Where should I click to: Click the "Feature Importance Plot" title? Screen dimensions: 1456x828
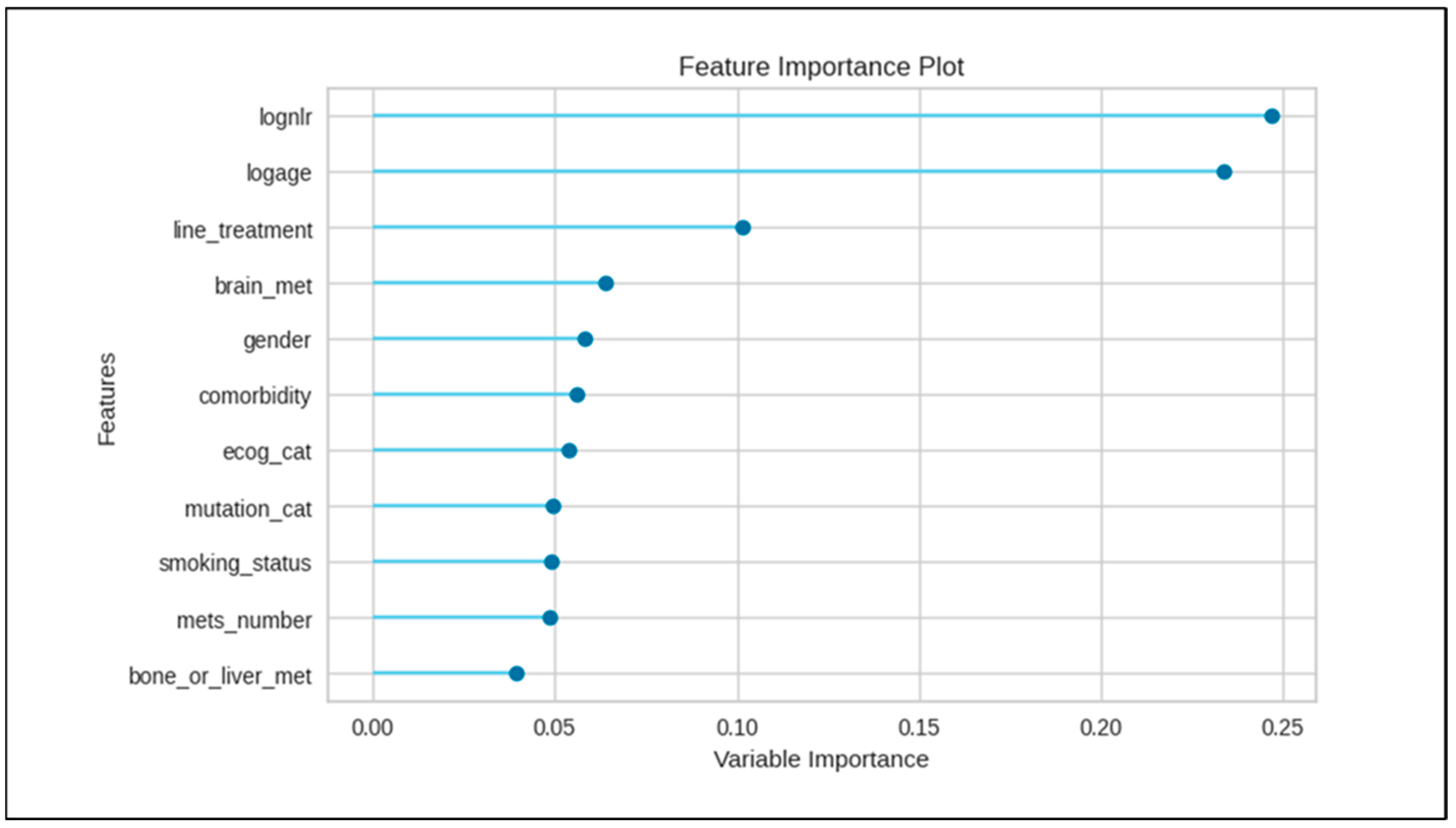tap(821, 67)
